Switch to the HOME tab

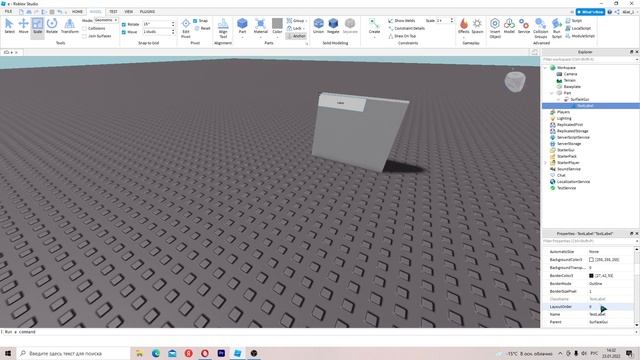click(x=77, y=11)
